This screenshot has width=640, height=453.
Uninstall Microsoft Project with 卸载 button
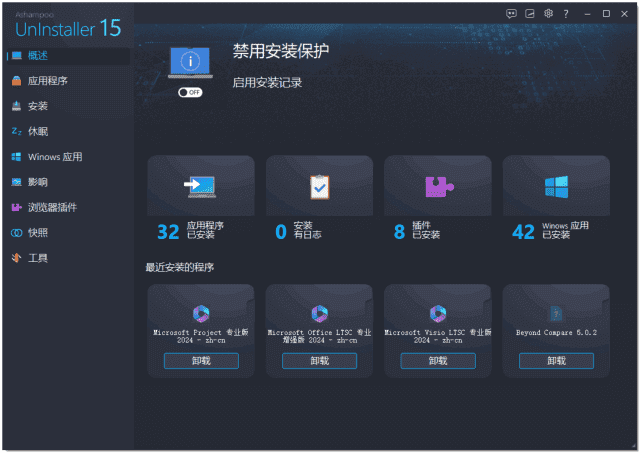[201, 361]
